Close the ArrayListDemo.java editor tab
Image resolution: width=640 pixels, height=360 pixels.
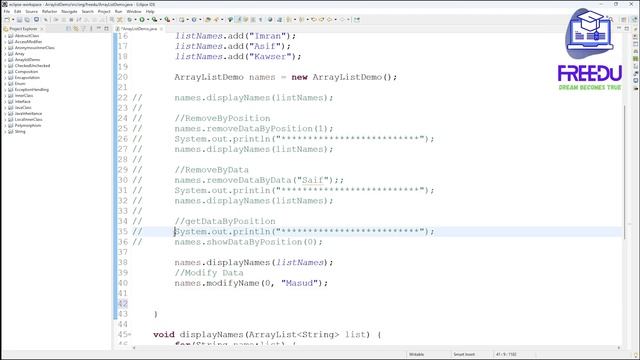click(162, 29)
